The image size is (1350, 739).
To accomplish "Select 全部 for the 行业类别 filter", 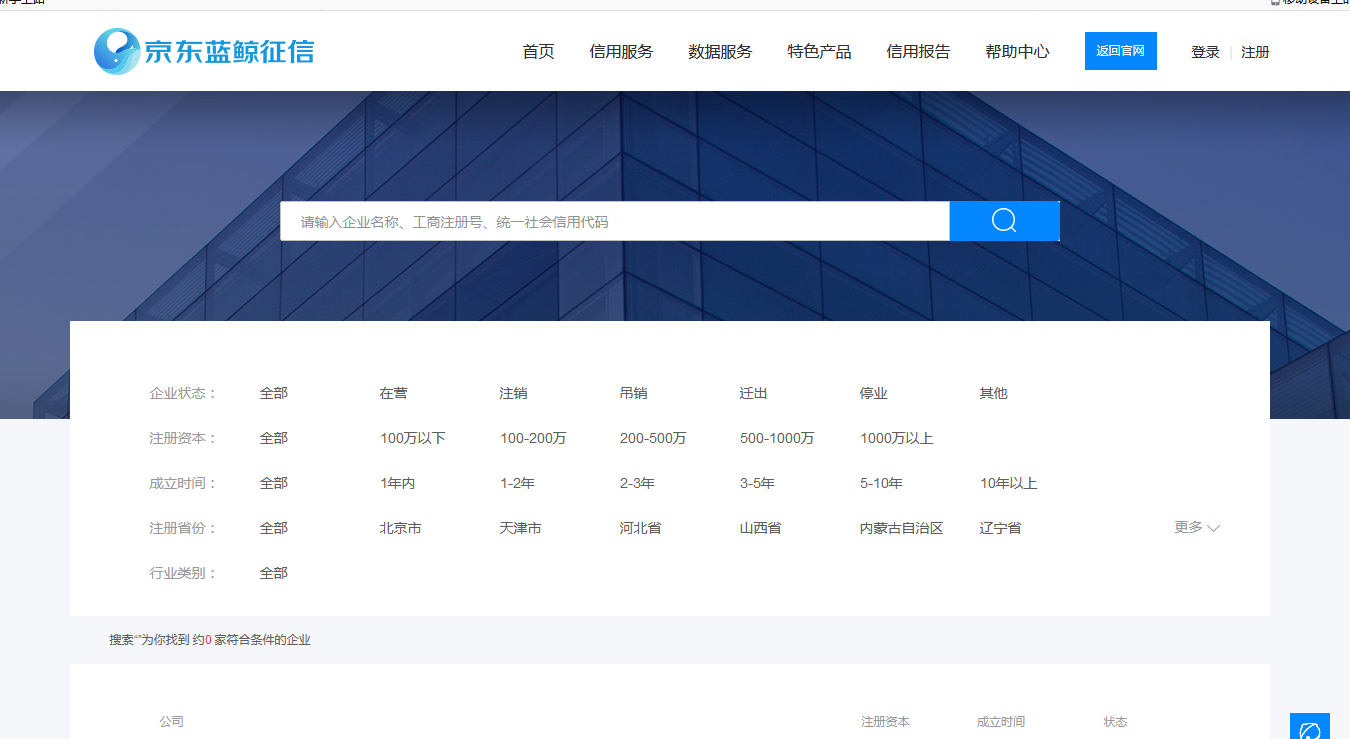I will click(x=273, y=572).
